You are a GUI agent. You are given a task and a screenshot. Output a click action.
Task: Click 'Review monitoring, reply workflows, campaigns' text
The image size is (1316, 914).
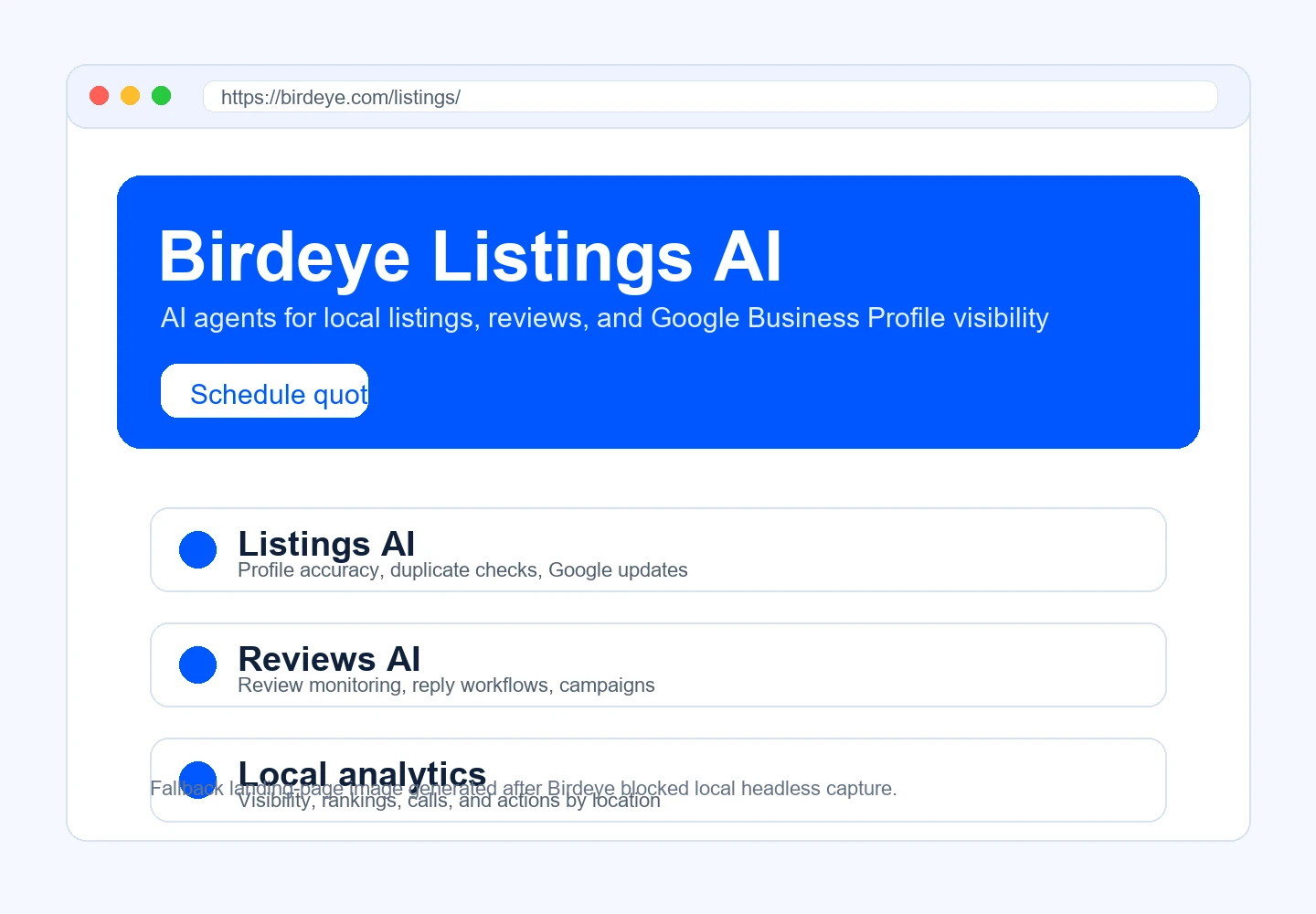tap(446, 685)
